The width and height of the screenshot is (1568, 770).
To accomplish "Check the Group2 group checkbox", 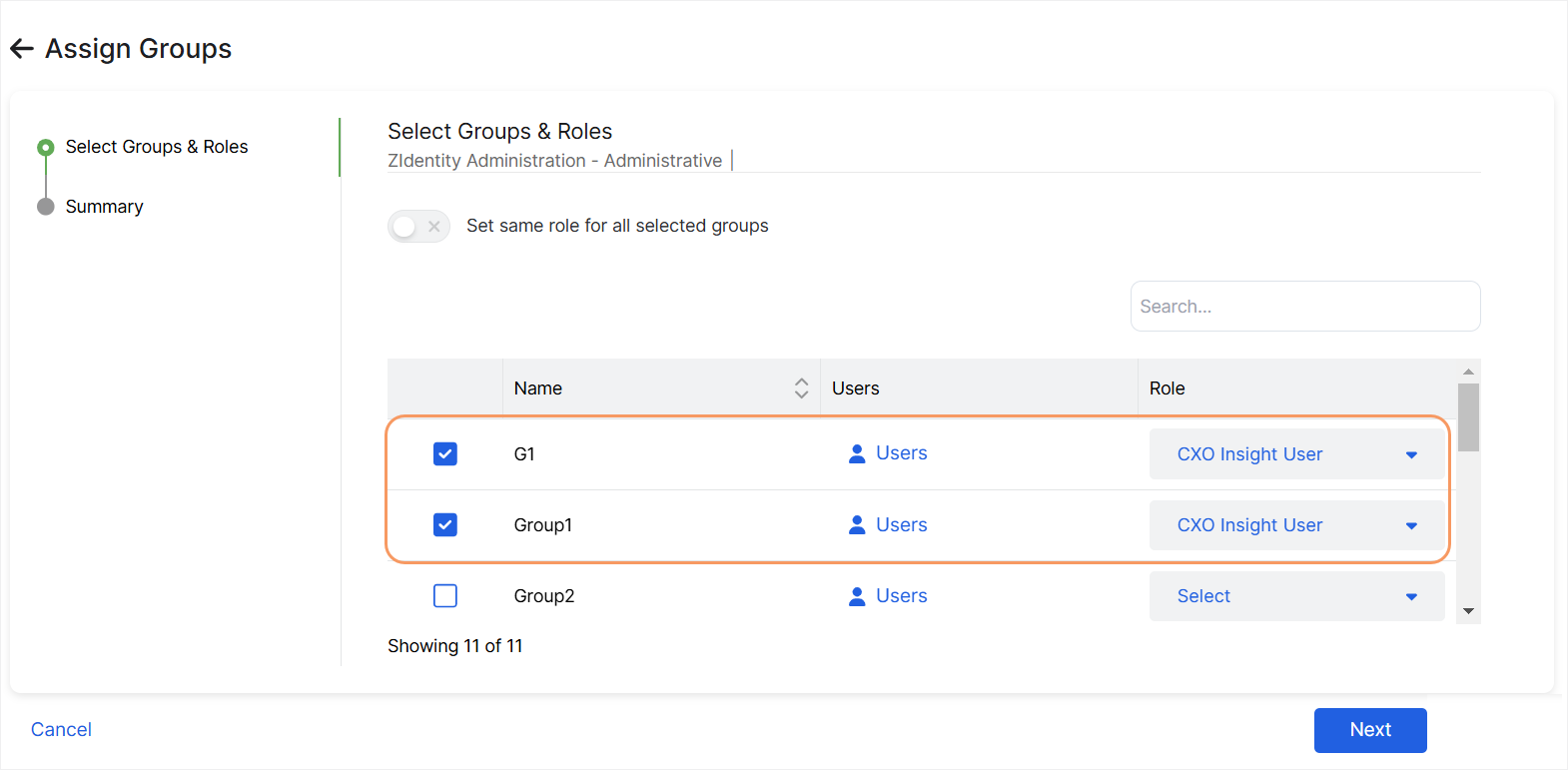I will coord(445,596).
